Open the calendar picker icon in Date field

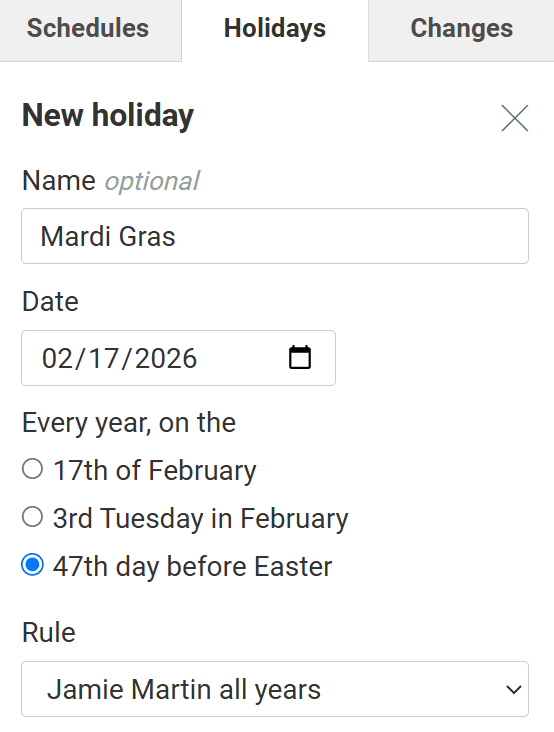tap(300, 358)
